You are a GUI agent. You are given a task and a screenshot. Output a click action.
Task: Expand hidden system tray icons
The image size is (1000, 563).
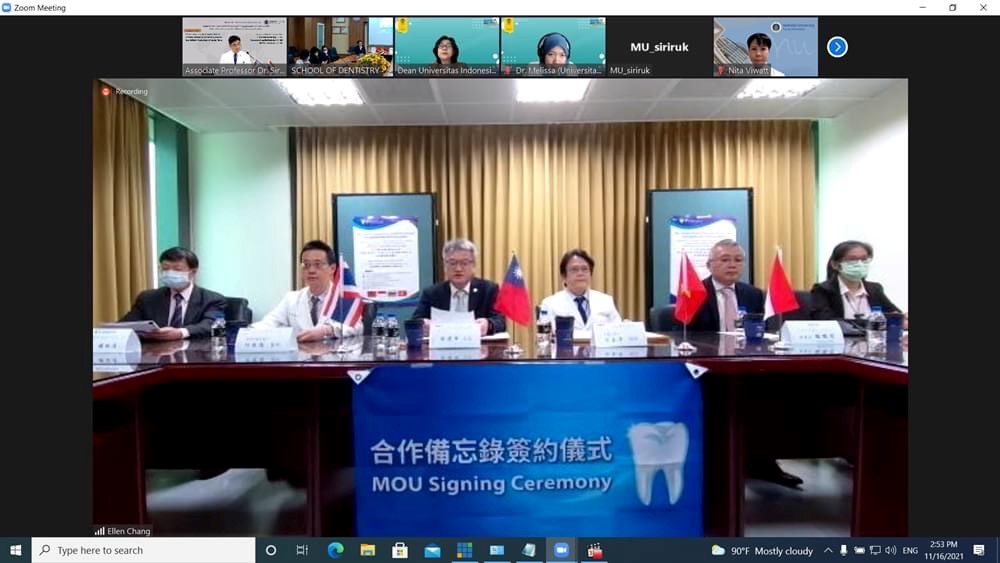click(x=828, y=550)
